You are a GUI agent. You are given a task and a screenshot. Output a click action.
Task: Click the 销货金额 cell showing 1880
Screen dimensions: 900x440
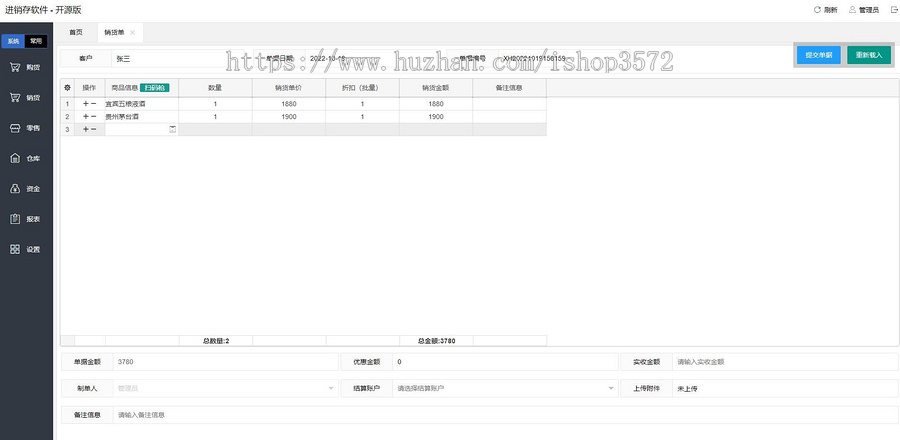pyautogui.click(x=436, y=104)
